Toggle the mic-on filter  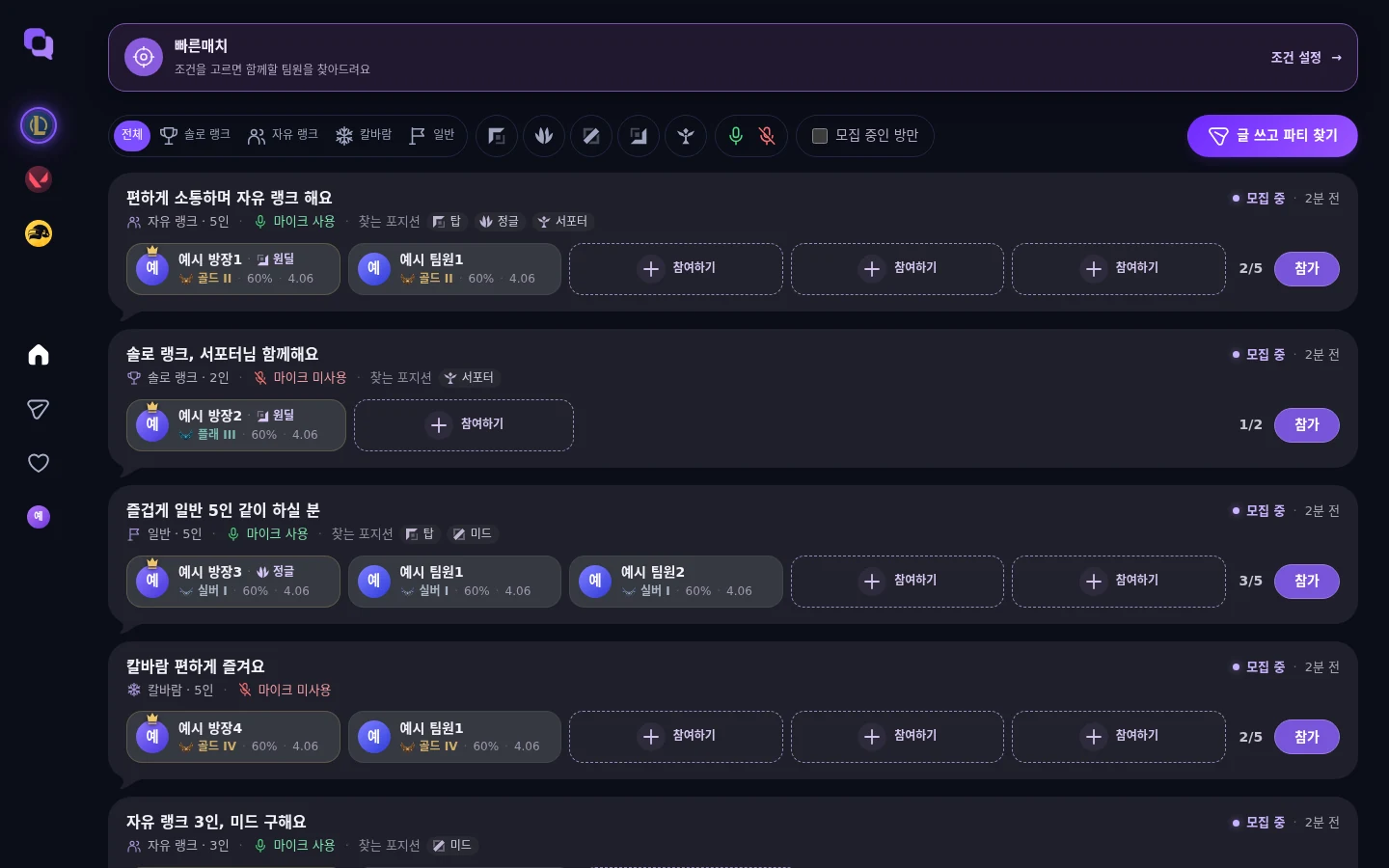[736, 136]
